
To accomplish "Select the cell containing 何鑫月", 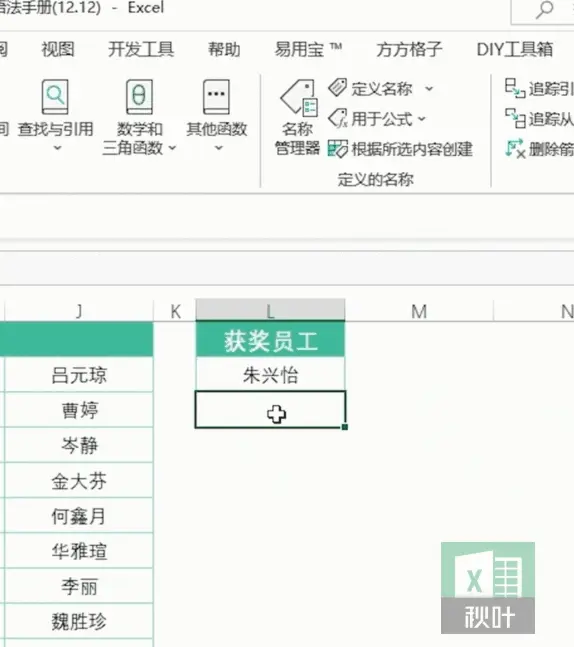I will (79, 515).
